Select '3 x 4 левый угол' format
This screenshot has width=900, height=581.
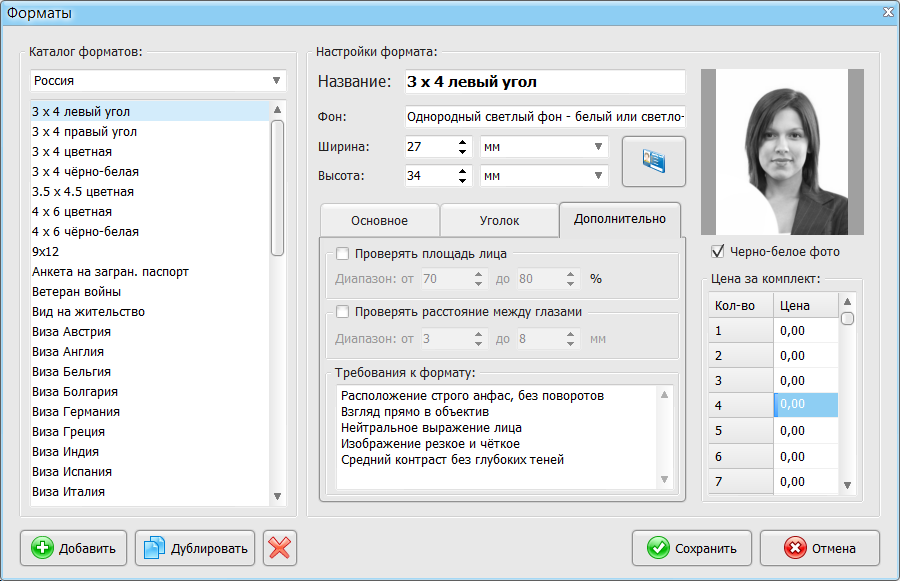[x=150, y=111]
